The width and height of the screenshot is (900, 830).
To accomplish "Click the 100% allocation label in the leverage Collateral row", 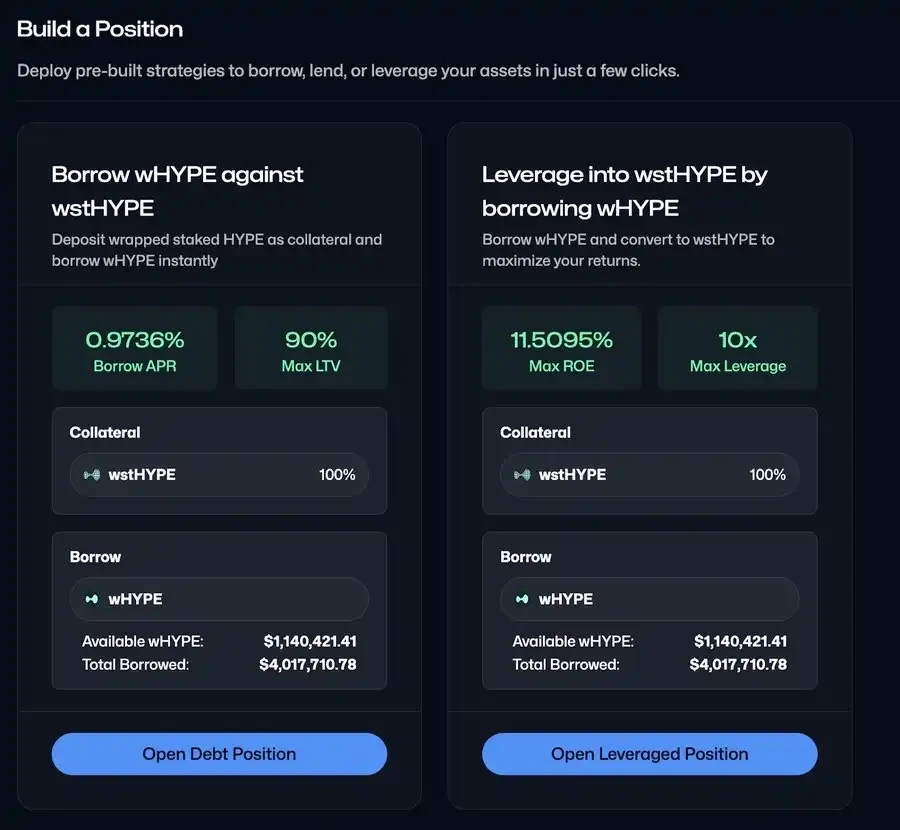I will click(768, 475).
